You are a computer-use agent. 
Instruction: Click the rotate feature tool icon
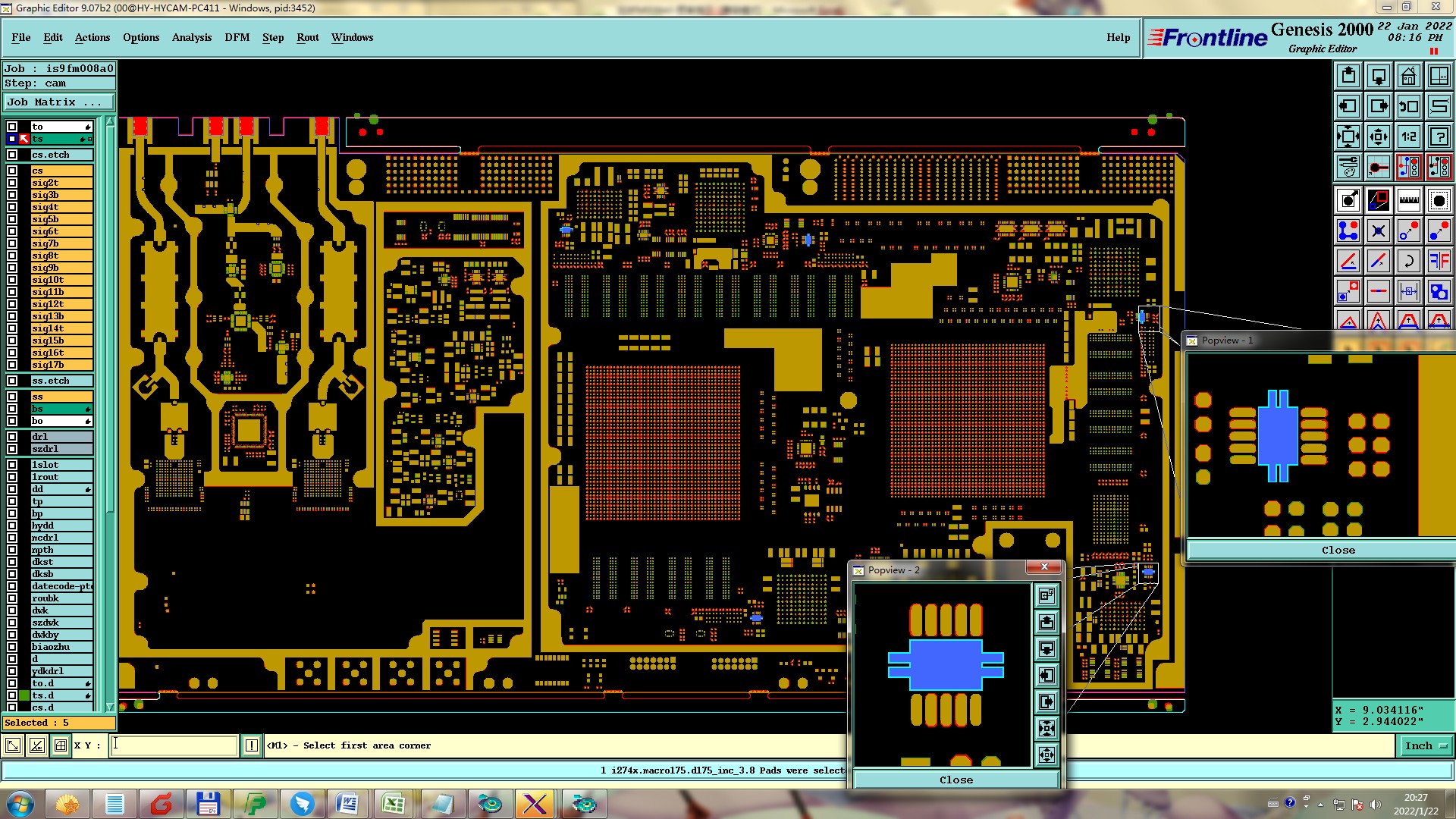(1408, 261)
